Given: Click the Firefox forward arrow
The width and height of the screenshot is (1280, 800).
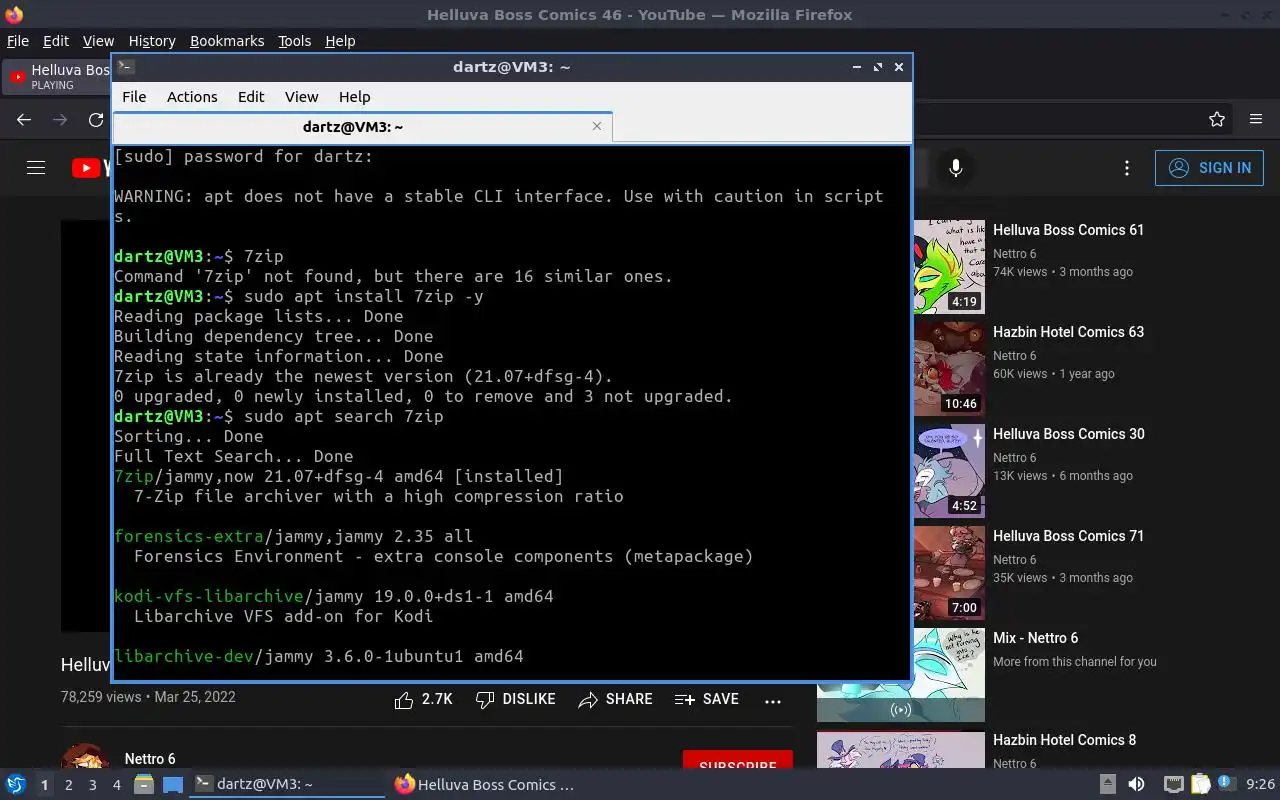Looking at the screenshot, I should click(x=60, y=120).
